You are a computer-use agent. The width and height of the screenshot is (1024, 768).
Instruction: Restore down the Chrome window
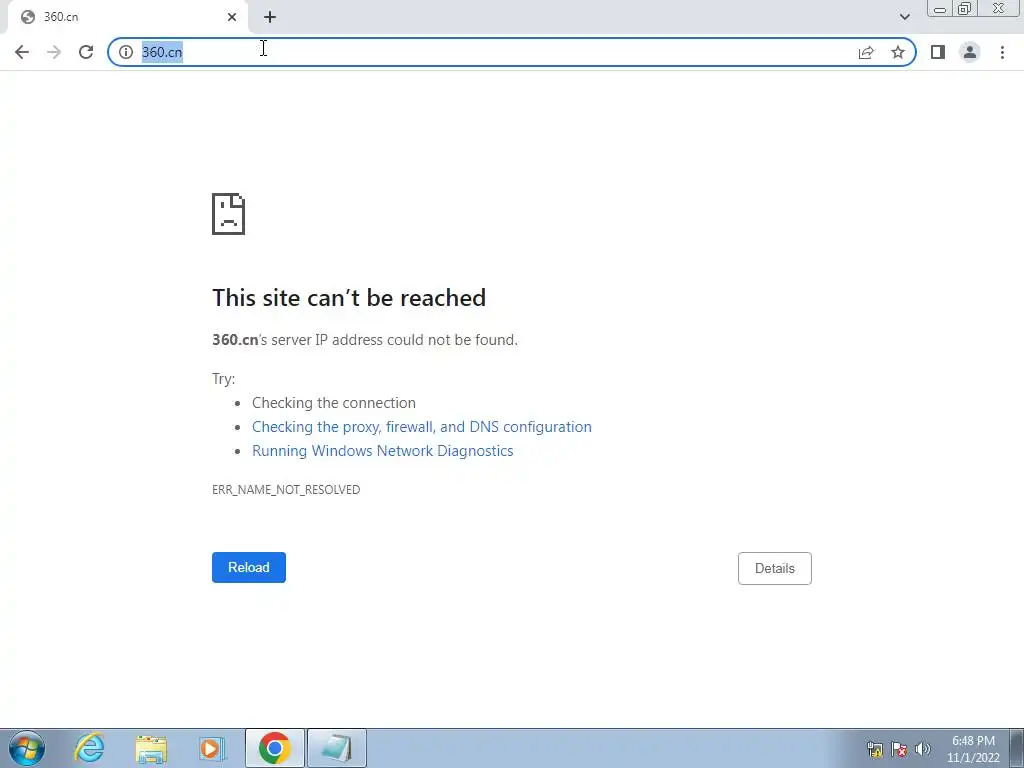(x=965, y=9)
